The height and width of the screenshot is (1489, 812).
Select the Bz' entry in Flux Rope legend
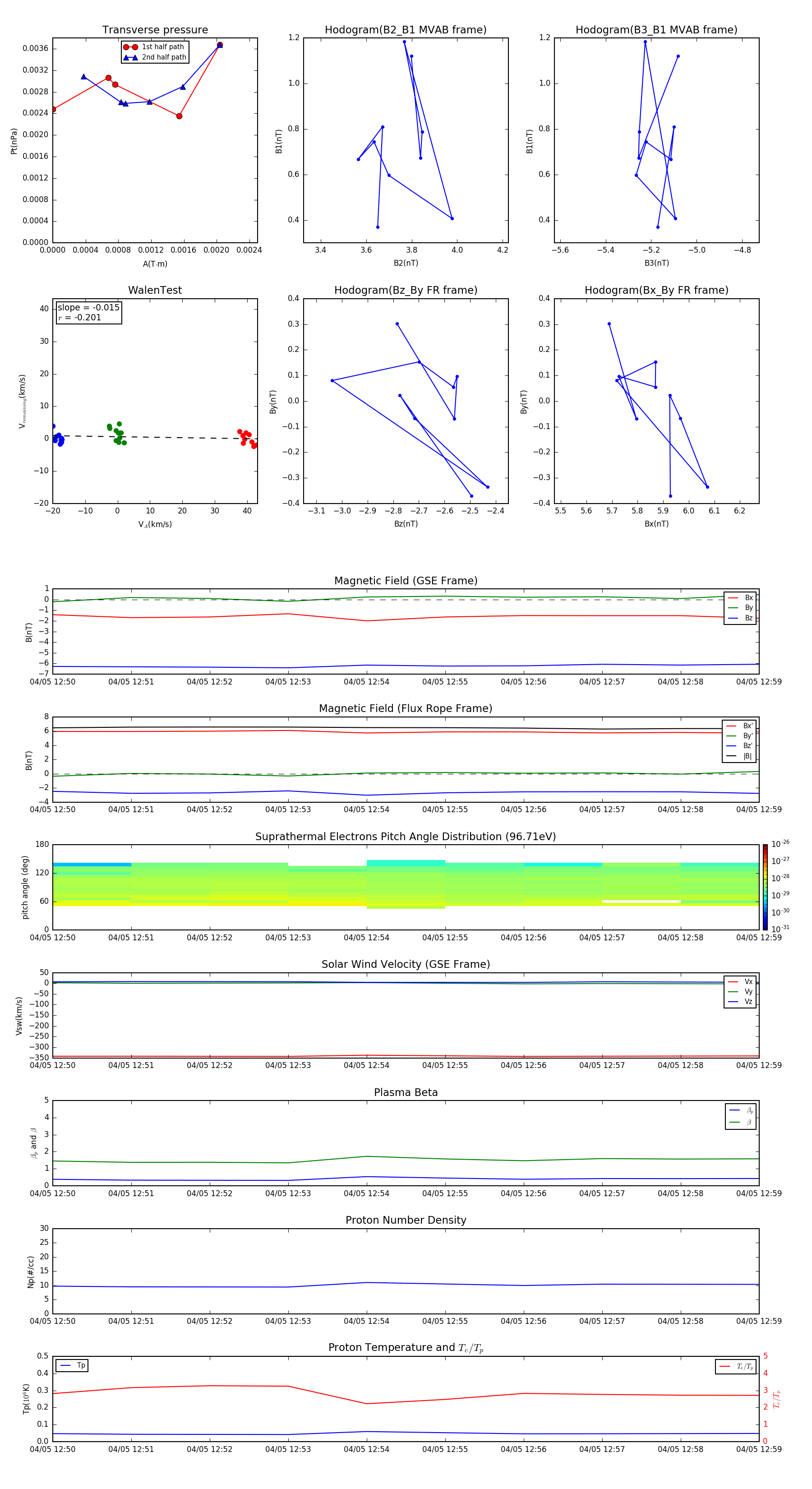tap(739, 746)
